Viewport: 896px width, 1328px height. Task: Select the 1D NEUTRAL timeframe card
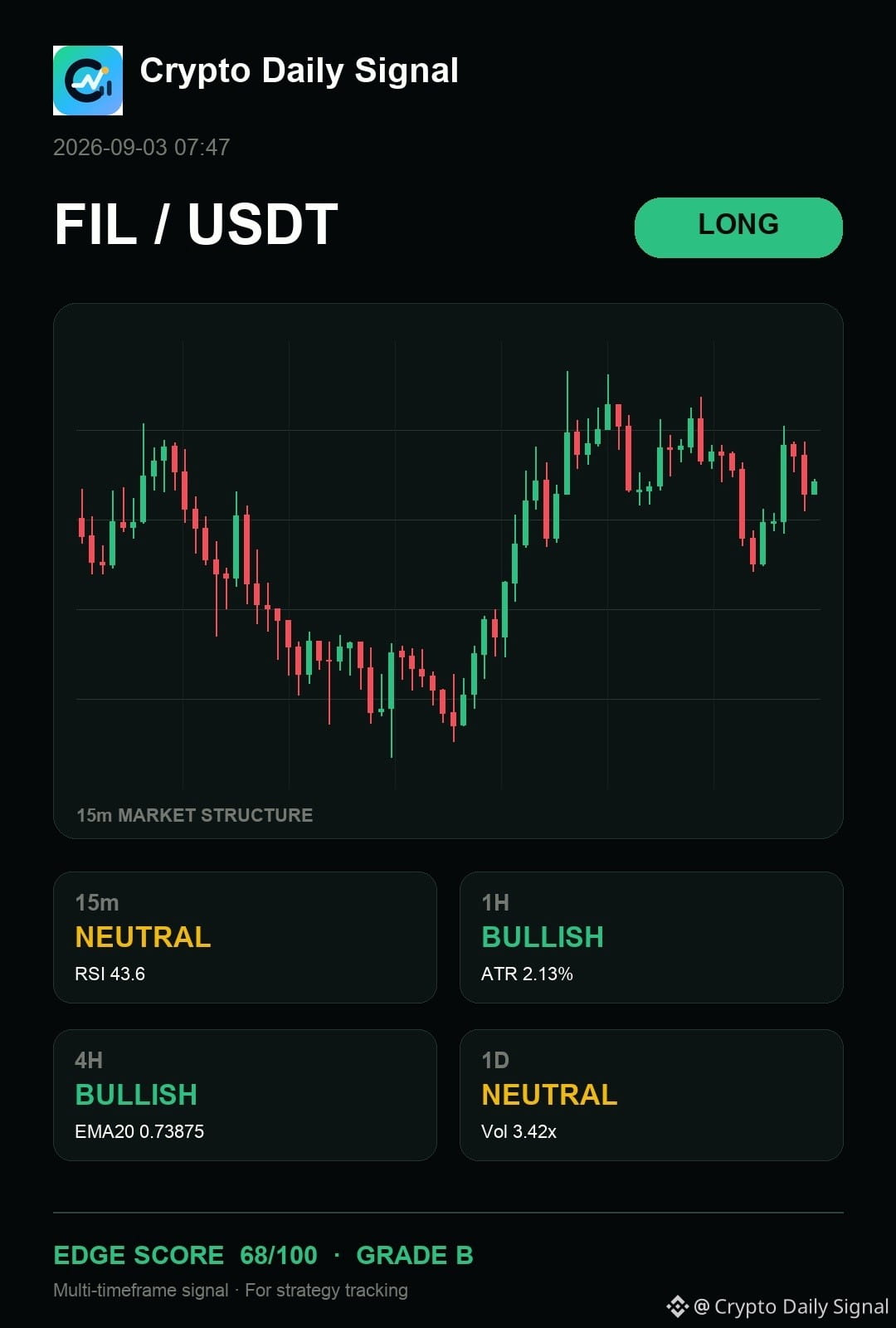651,1095
